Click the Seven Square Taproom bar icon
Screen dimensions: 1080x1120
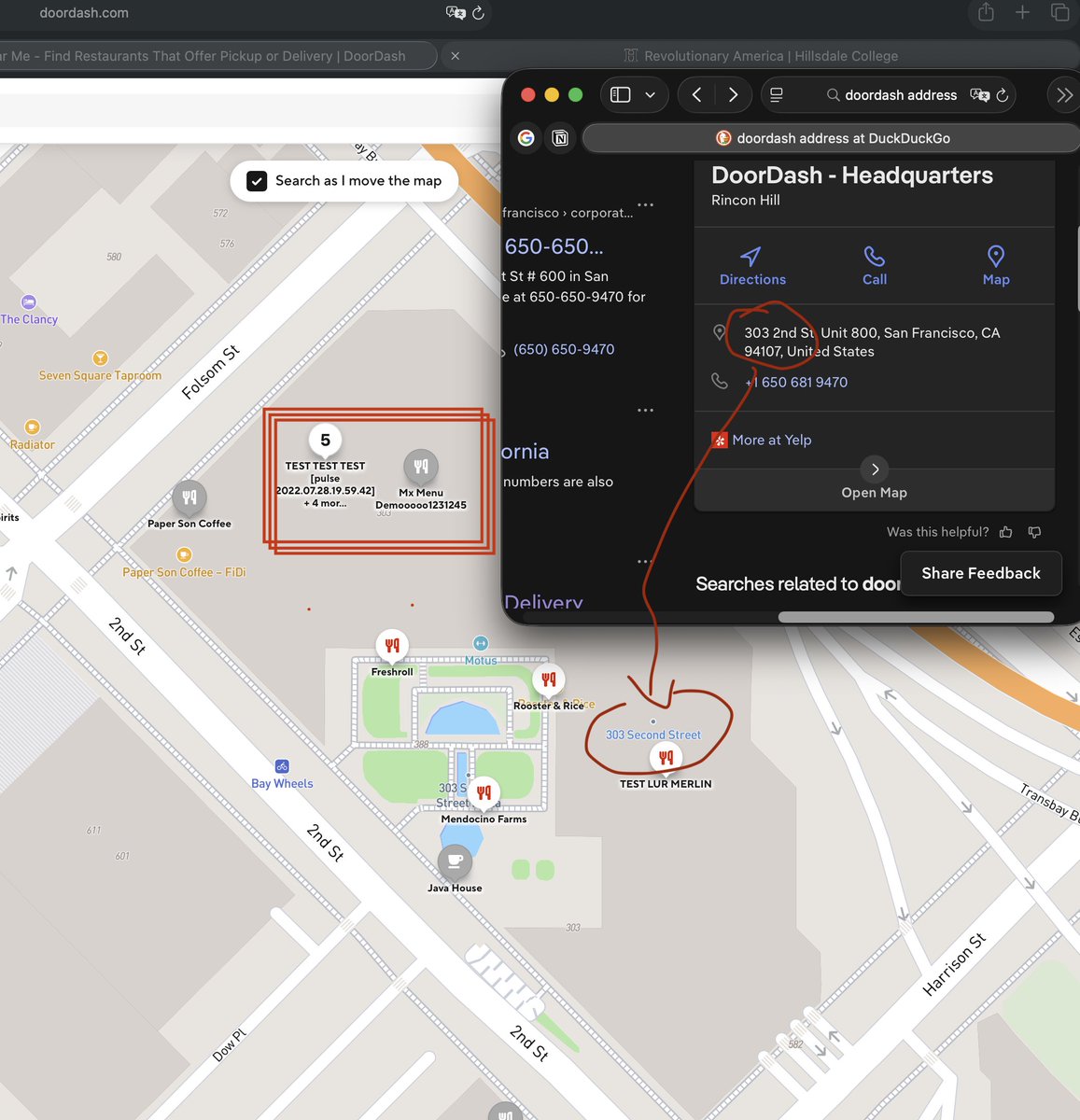pos(100,358)
